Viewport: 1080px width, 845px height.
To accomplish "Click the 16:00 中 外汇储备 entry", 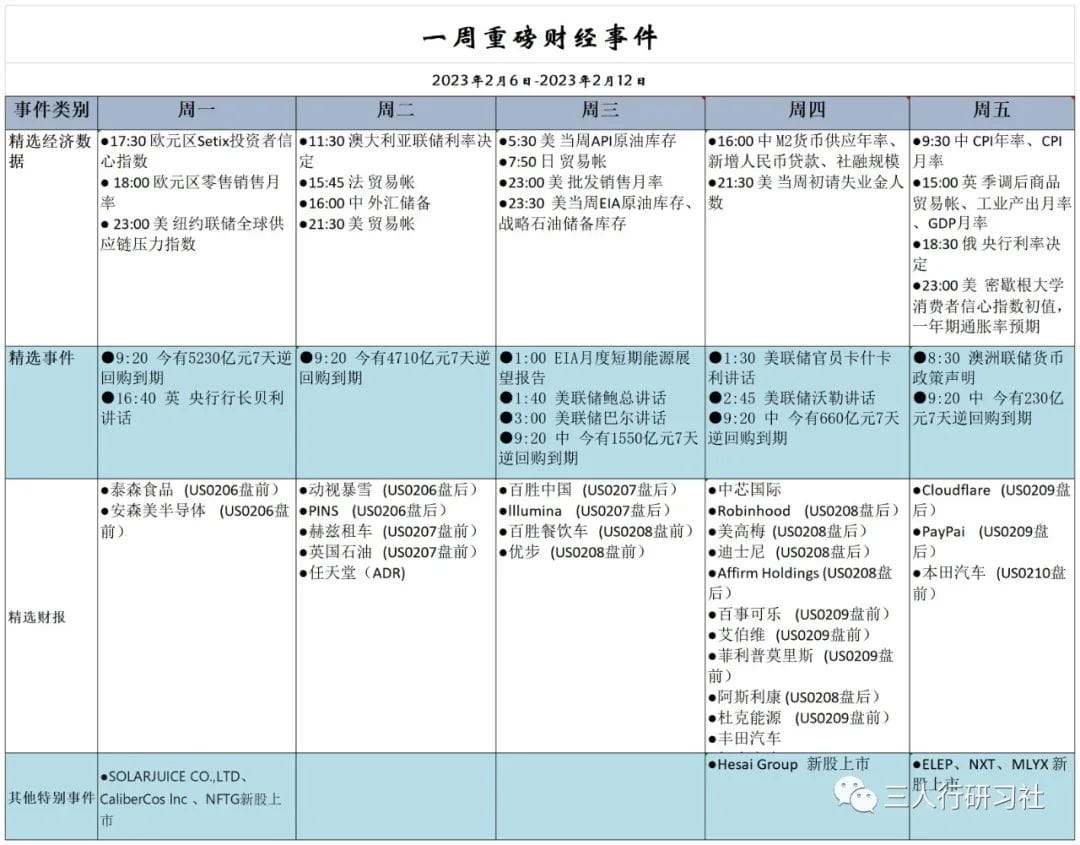I will (365, 203).
